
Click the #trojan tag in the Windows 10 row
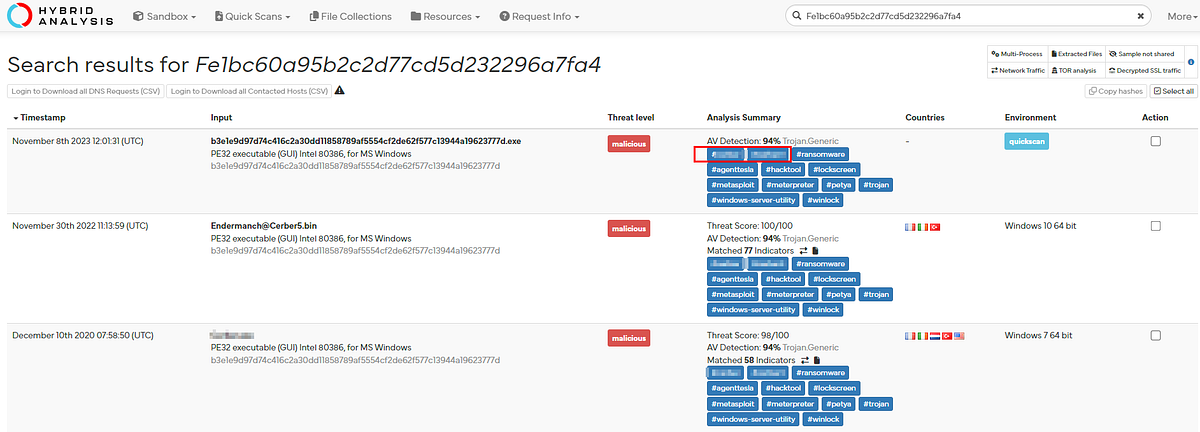point(875,294)
